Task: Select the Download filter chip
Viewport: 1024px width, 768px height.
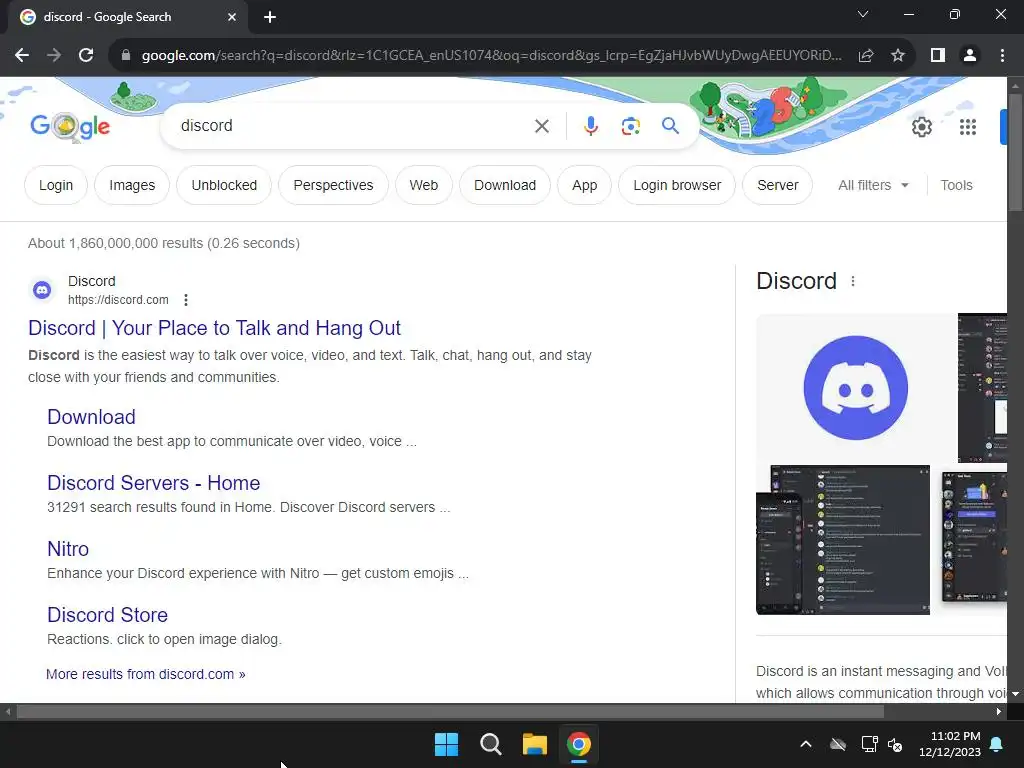Action: coord(505,185)
